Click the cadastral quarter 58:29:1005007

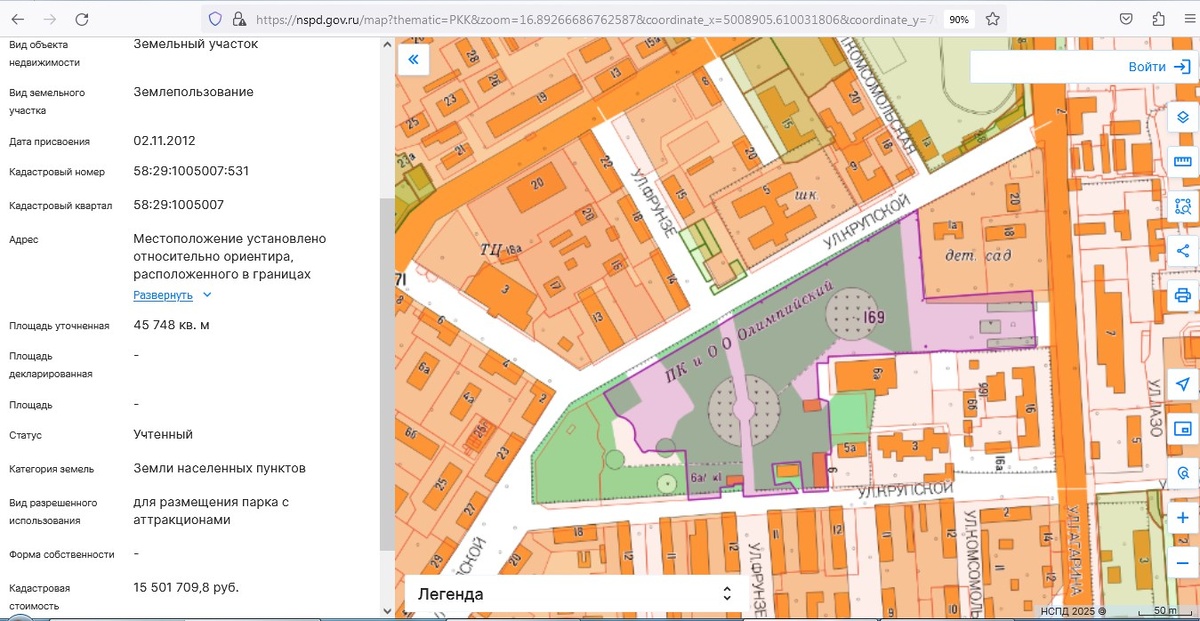(179, 204)
